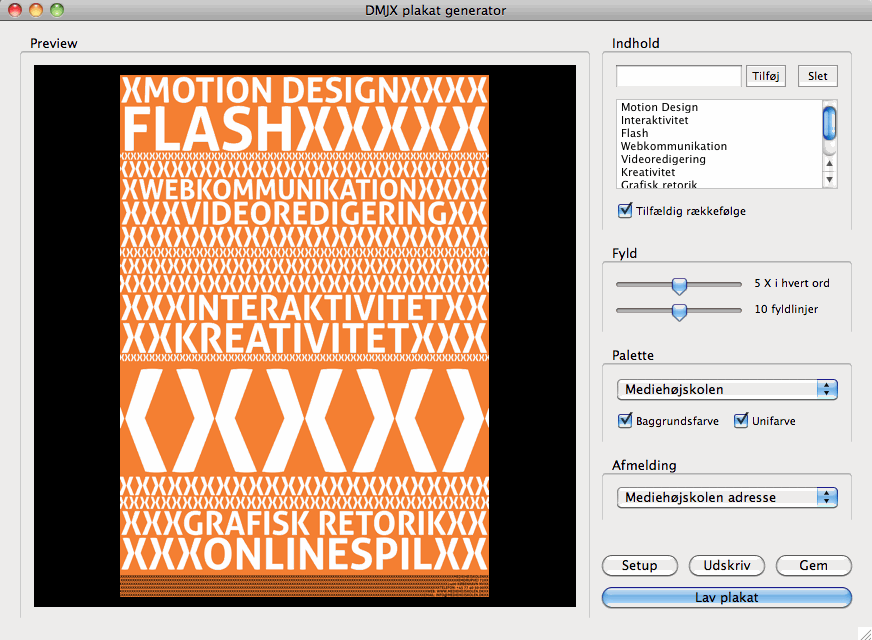This screenshot has height=640, width=872.
Task: Click the Lav plakat button
Action: (x=727, y=598)
